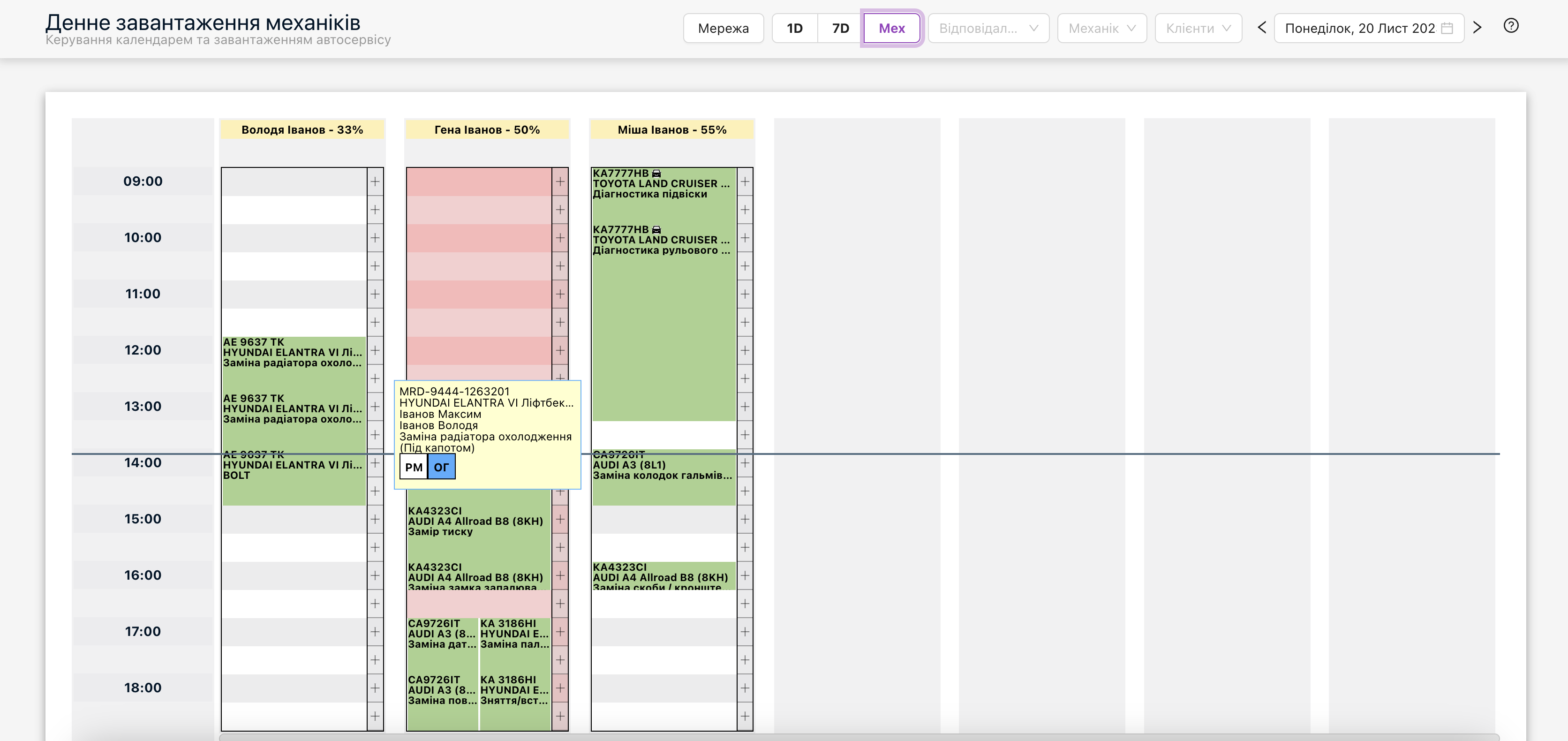
Task: Go to previous day arrow
Action: [1262, 28]
